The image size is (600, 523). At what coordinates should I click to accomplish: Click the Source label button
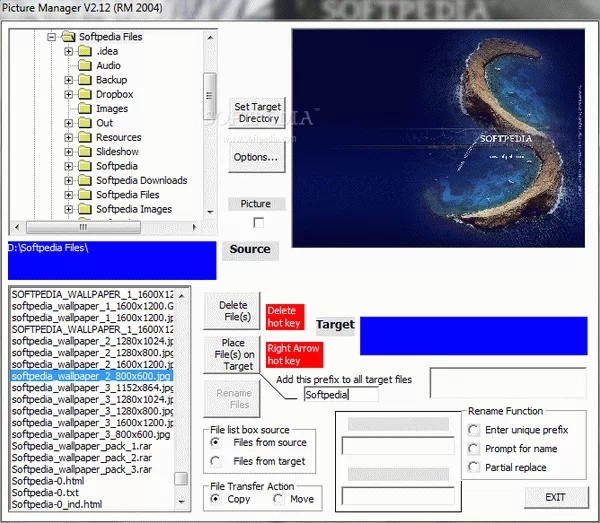click(250, 250)
